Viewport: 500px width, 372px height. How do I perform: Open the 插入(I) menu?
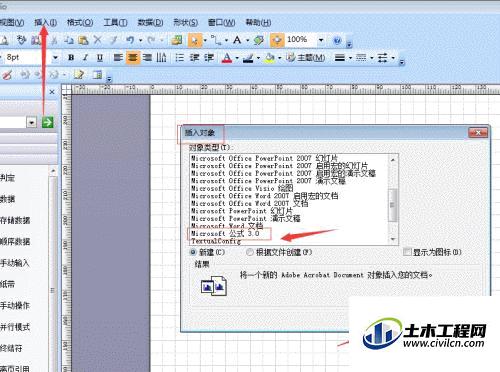46,23
